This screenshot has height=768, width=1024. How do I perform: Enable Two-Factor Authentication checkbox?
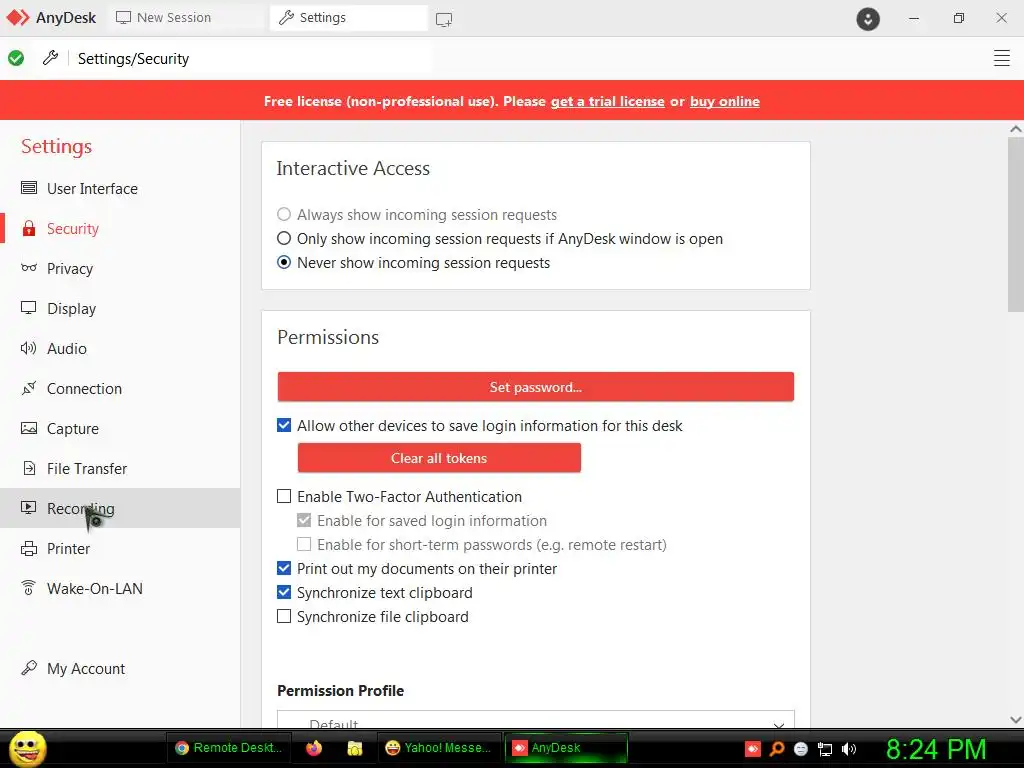(284, 496)
